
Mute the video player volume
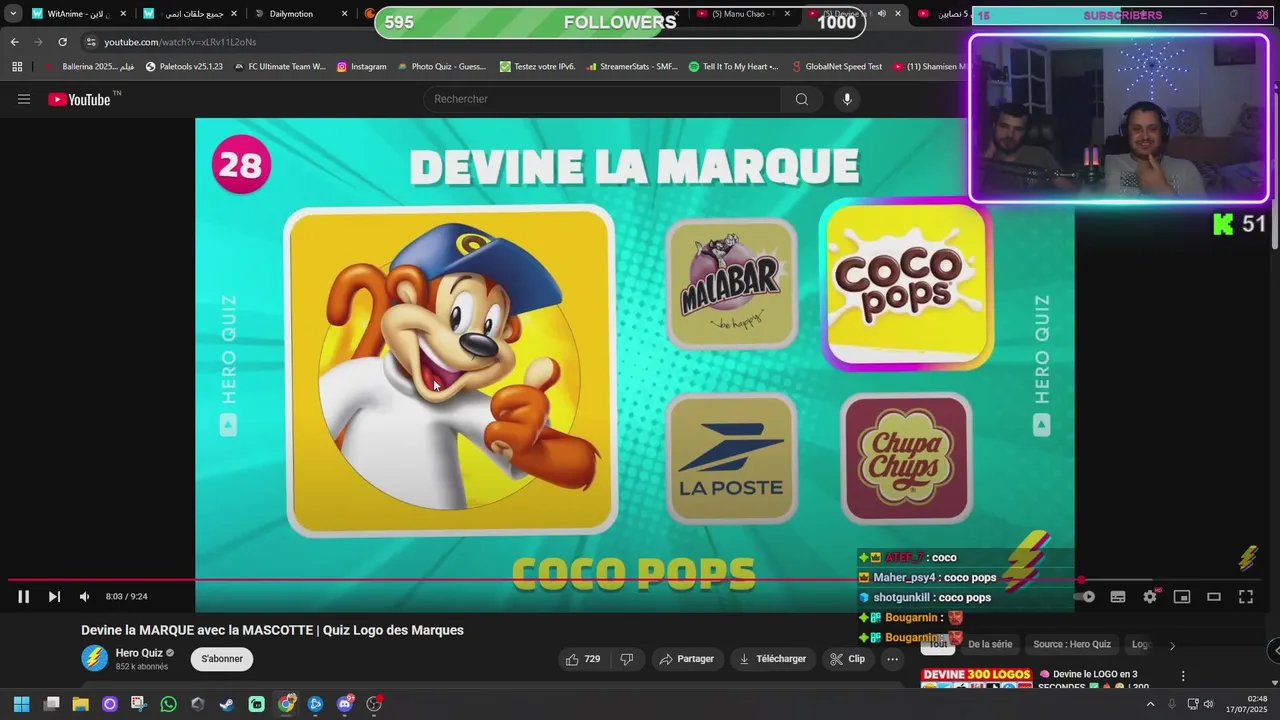click(x=85, y=597)
